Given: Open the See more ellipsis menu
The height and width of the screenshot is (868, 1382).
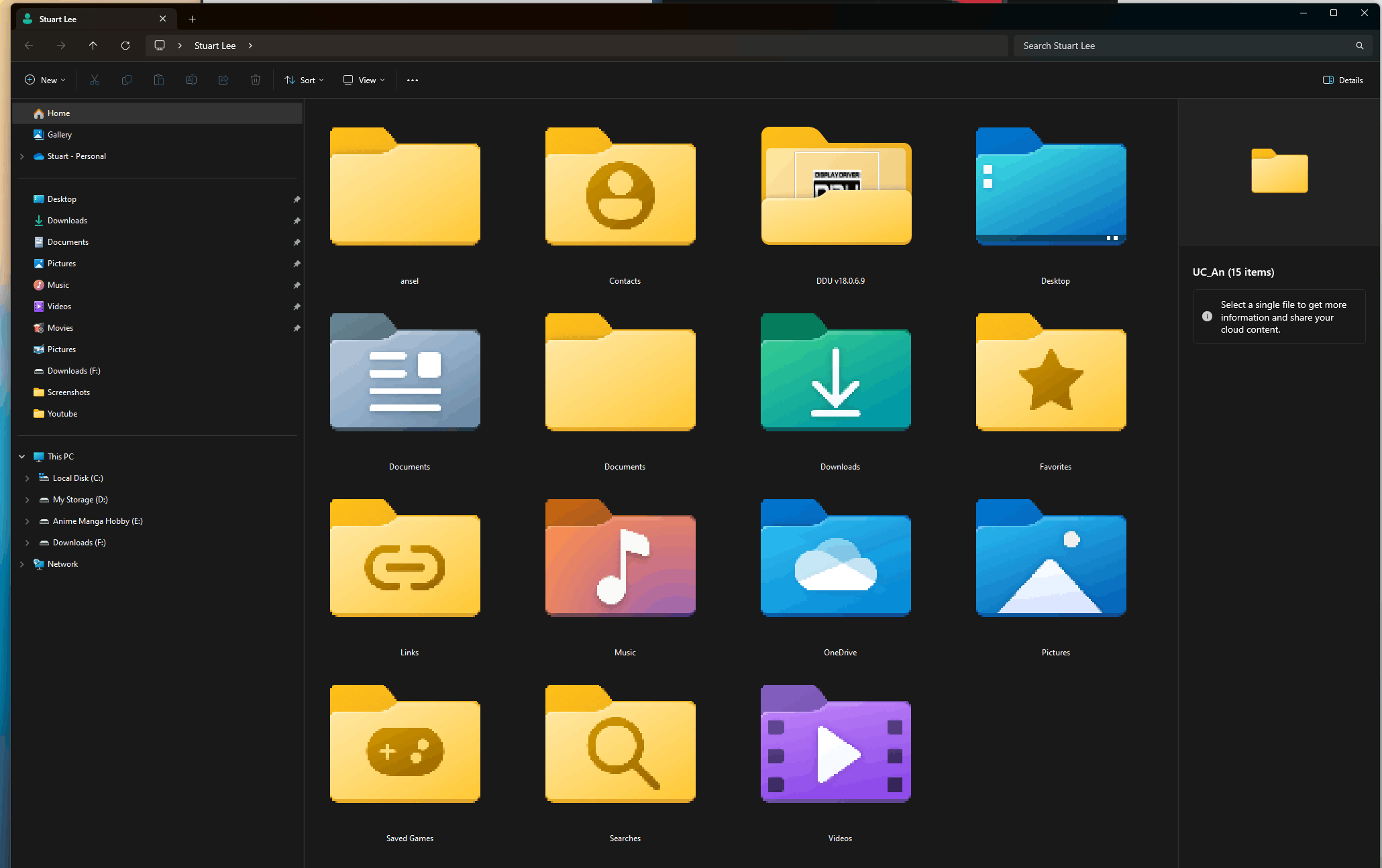Looking at the screenshot, I should [x=413, y=80].
